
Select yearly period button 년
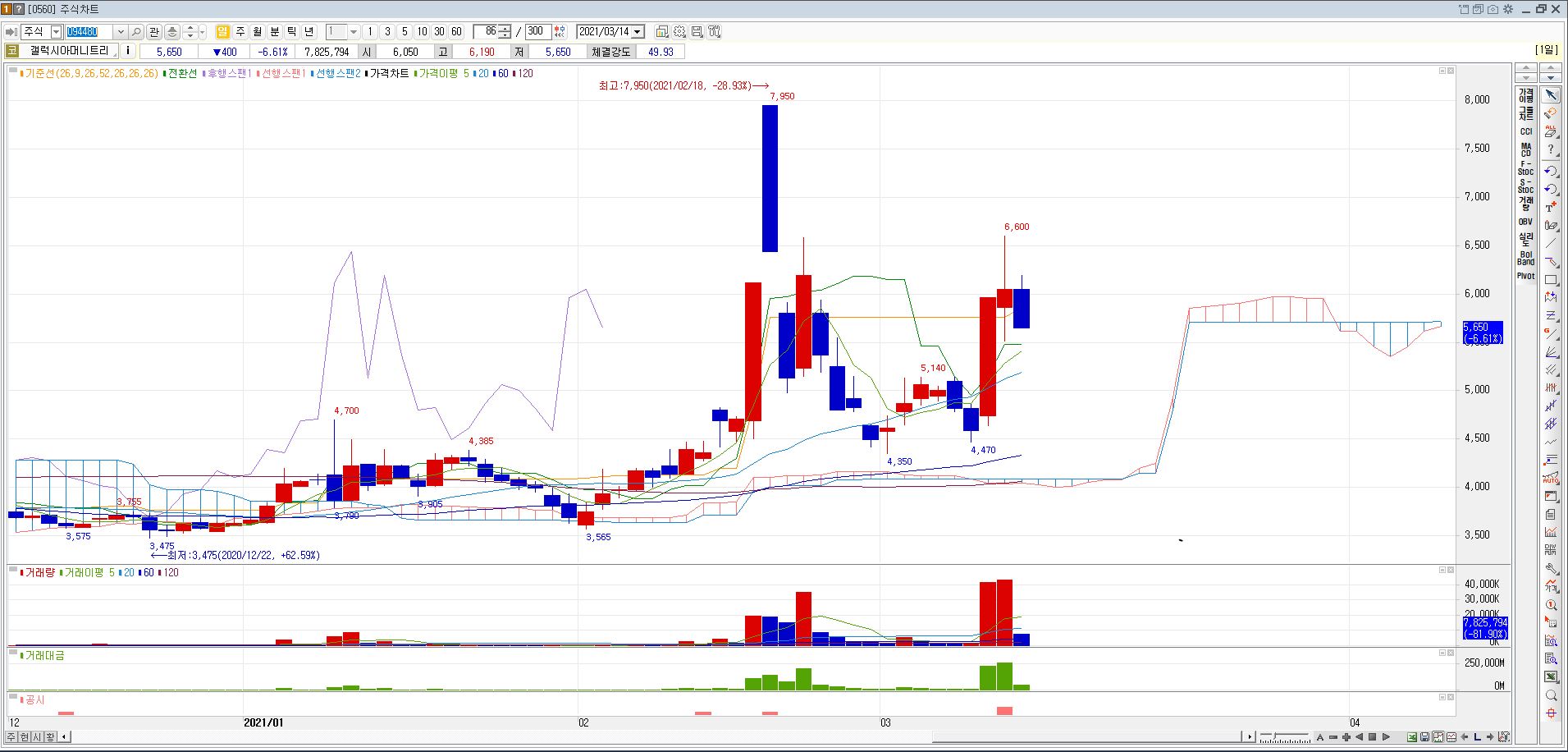[x=309, y=32]
